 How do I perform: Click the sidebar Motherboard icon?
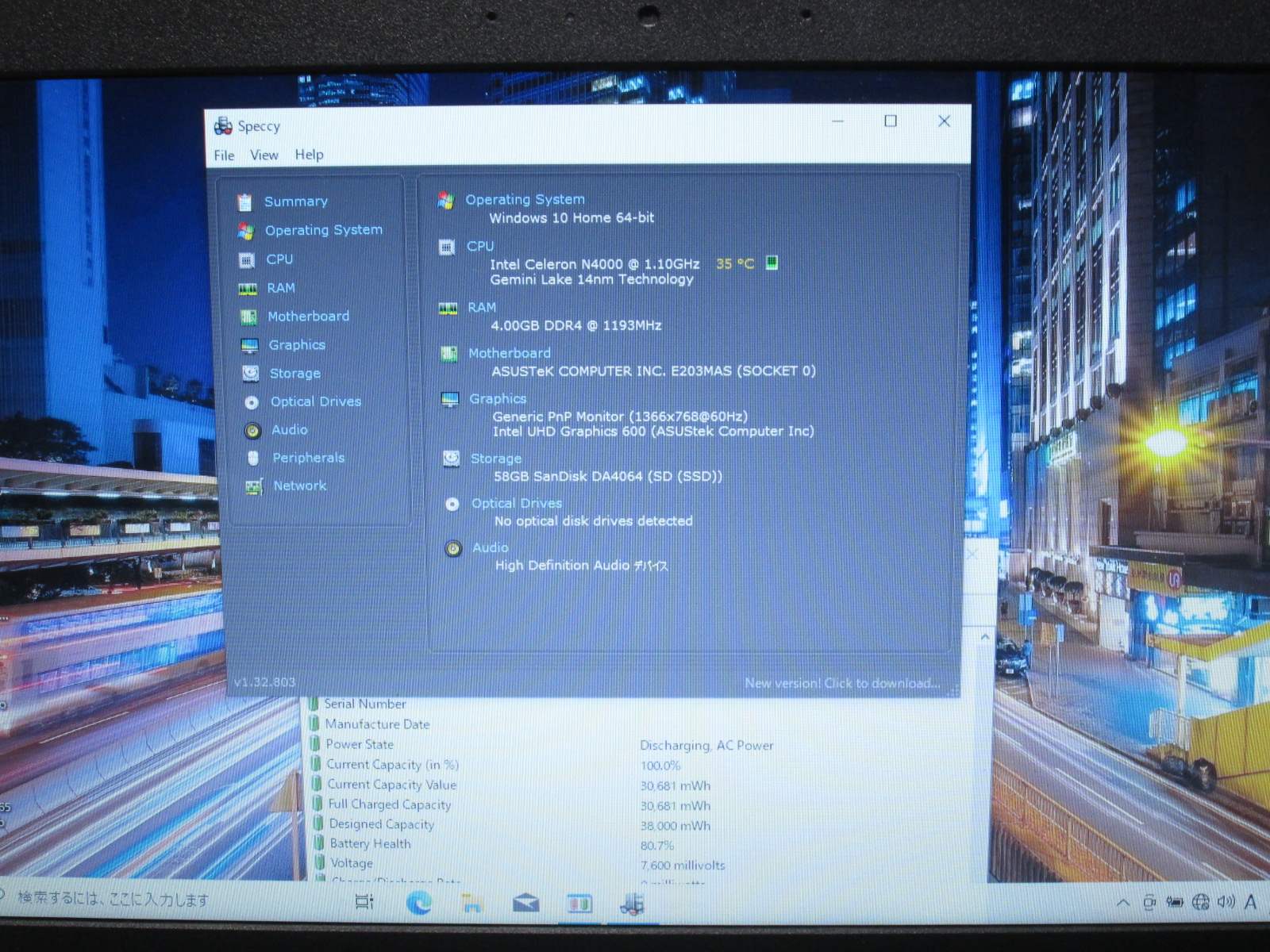[x=248, y=317]
